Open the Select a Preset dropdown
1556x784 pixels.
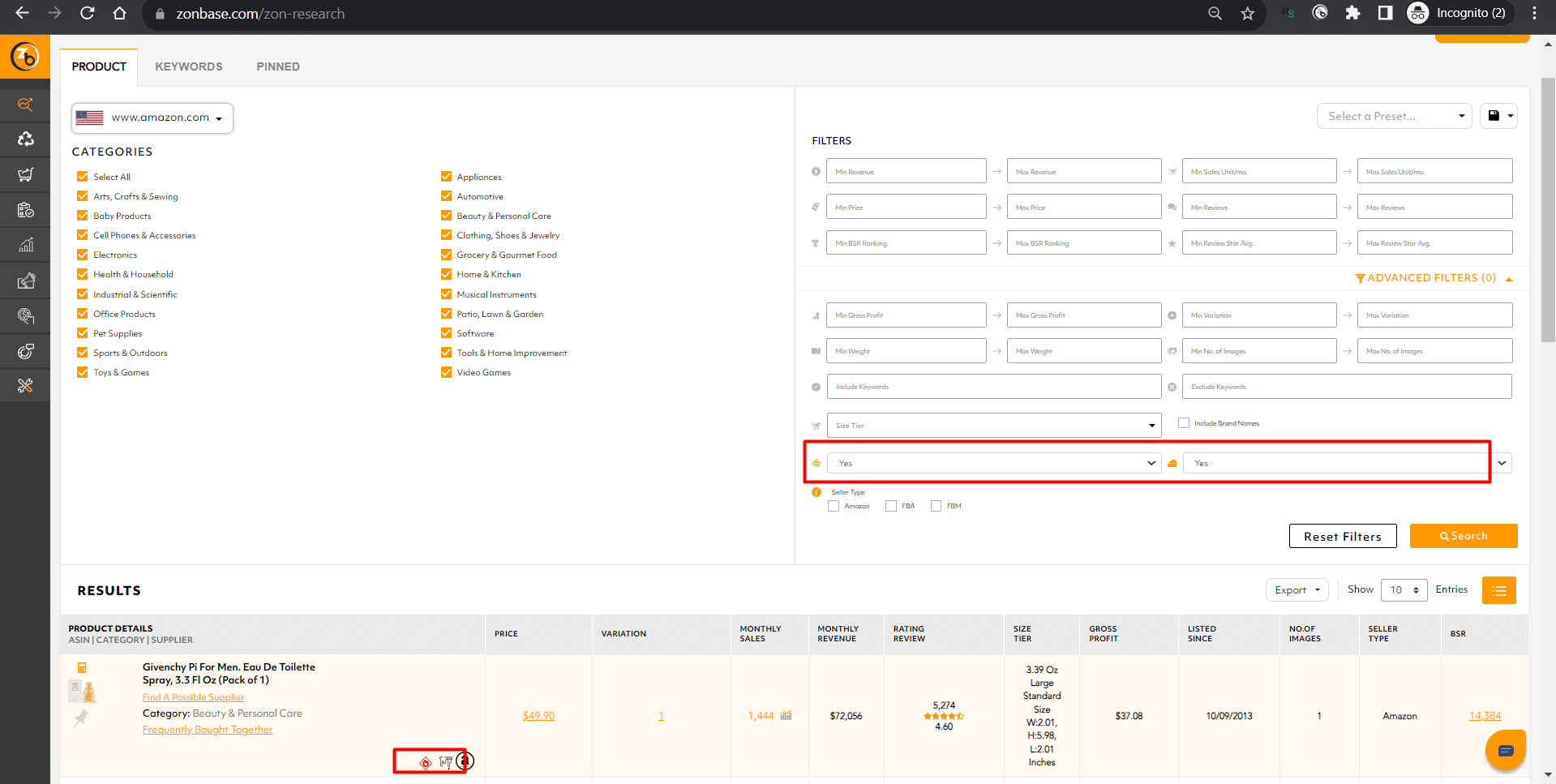[x=1393, y=115]
